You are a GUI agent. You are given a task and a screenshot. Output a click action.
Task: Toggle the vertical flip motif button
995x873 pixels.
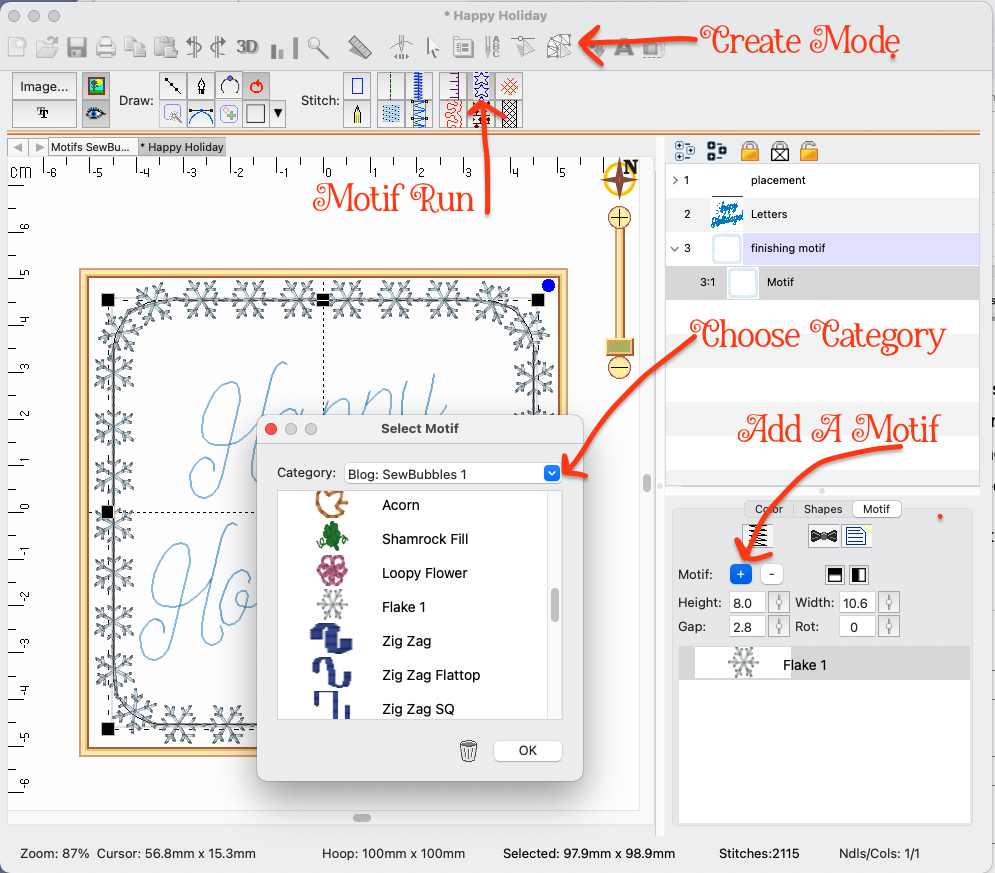point(835,574)
